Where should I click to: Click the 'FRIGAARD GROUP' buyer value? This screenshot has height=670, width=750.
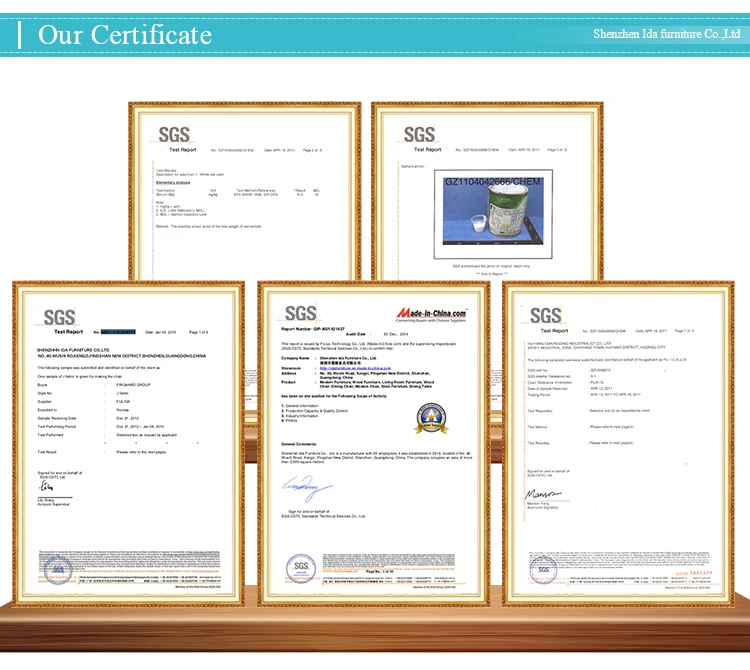pos(133,384)
